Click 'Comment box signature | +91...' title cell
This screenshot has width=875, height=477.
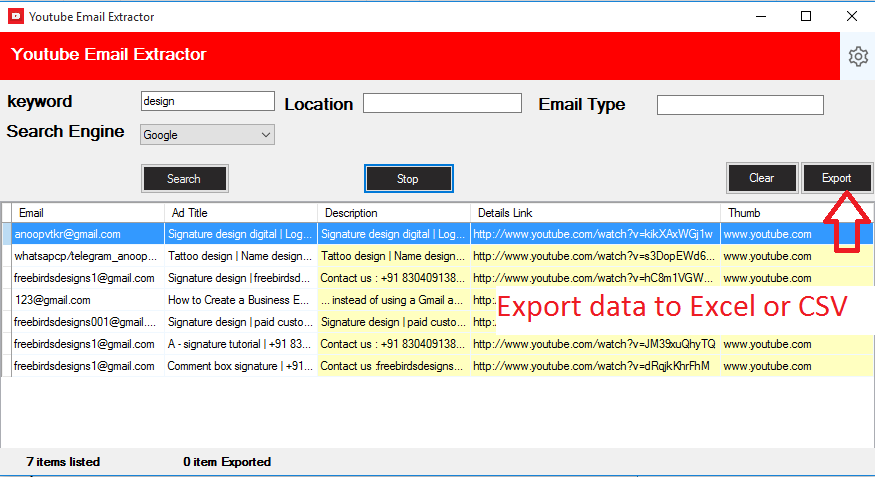(241, 366)
